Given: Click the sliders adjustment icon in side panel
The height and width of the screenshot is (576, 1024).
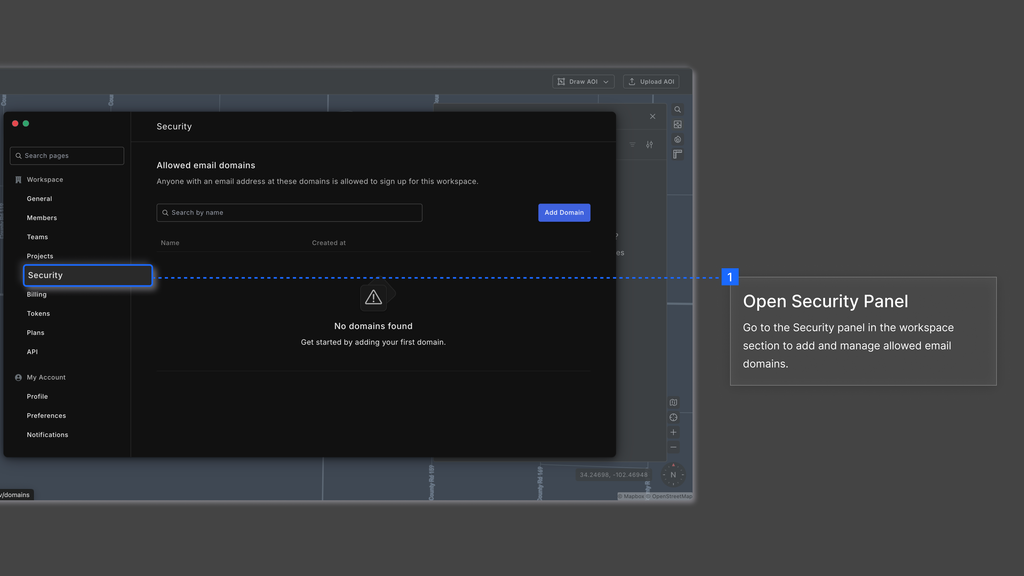Looking at the screenshot, I should 649,145.
